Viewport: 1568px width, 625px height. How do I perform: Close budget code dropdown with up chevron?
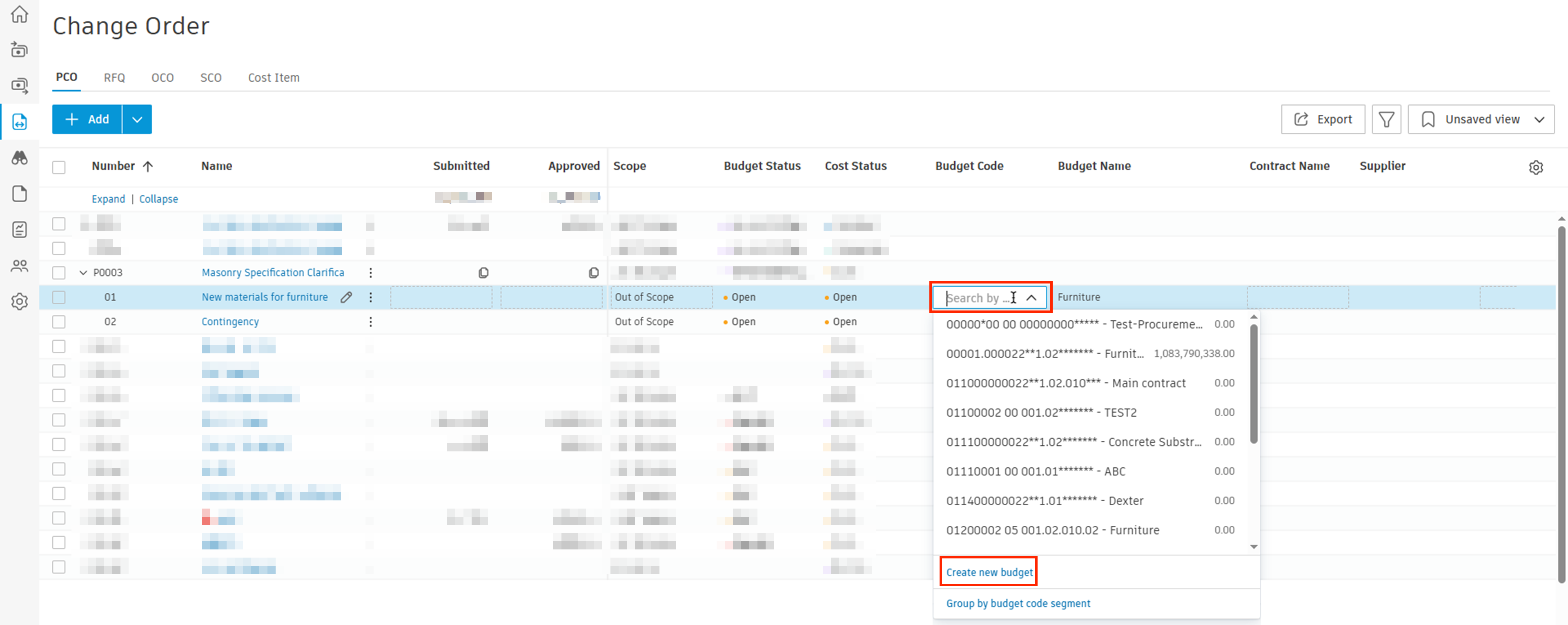click(1031, 298)
